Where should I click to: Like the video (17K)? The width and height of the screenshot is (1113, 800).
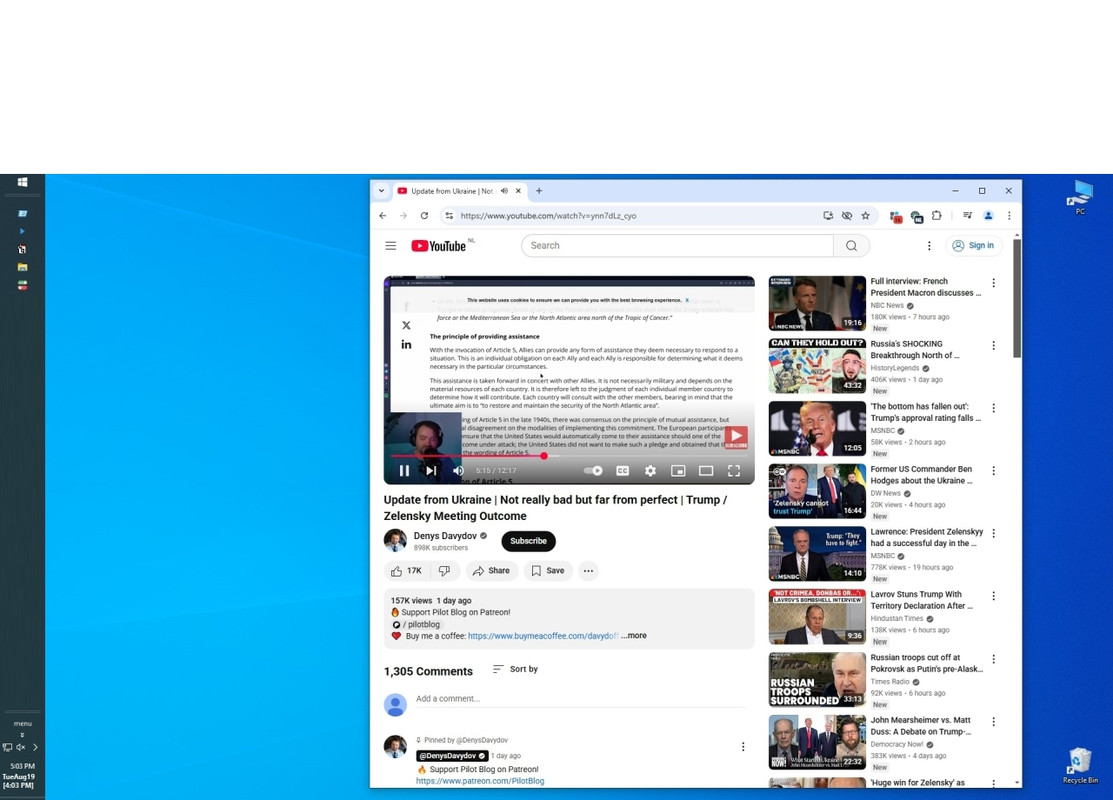pos(407,571)
